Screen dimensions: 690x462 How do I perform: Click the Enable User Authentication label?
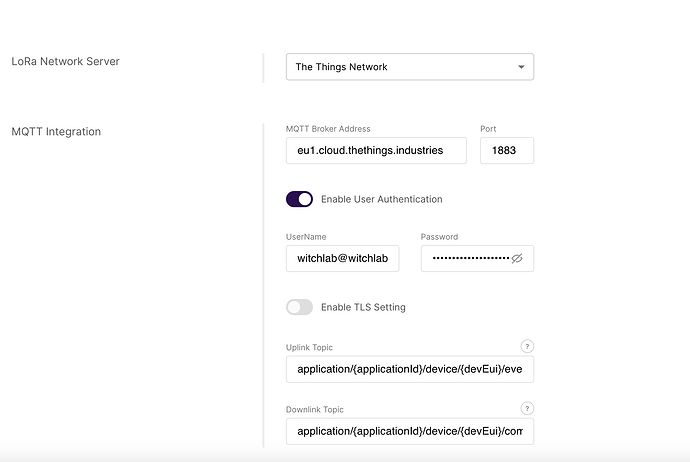(381, 199)
